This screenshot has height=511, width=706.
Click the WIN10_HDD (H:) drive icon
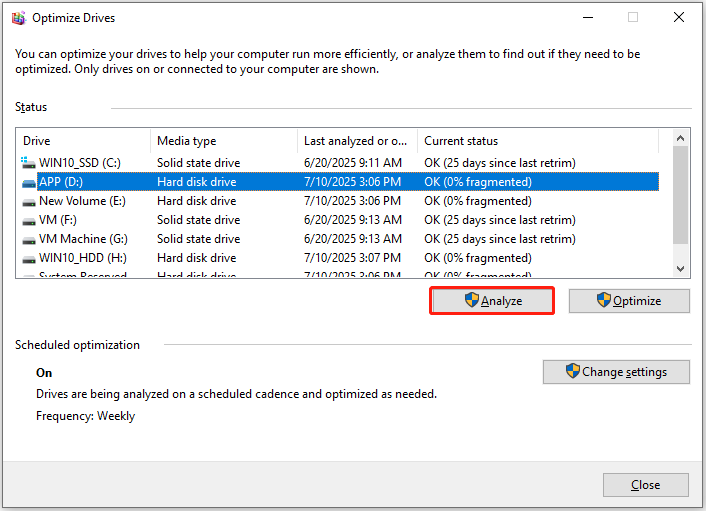pyautogui.click(x=29, y=259)
